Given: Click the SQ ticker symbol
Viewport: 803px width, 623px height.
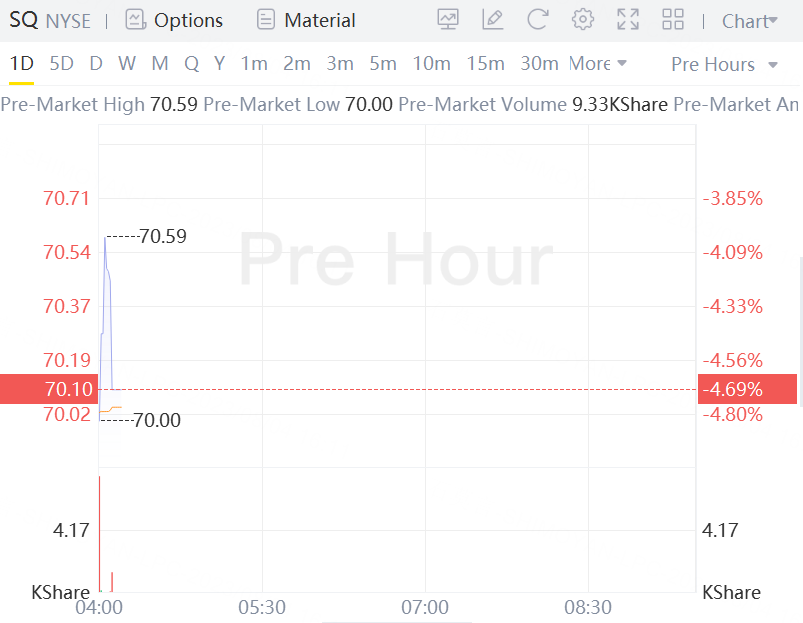Looking at the screenshot, I should coord(23,20).
